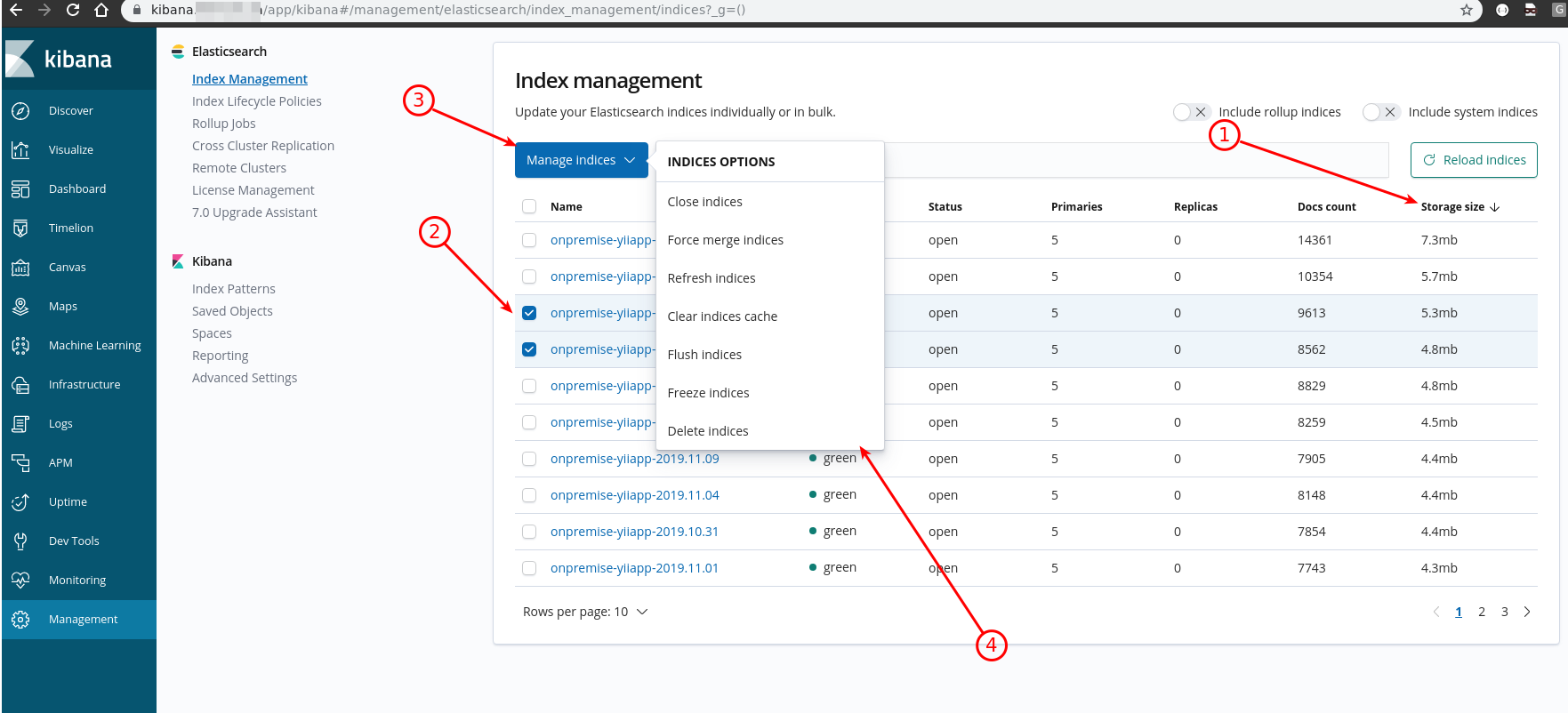The image size is (1568, 713).
Task: Open Index Patterns link
Action: (234, 289)
